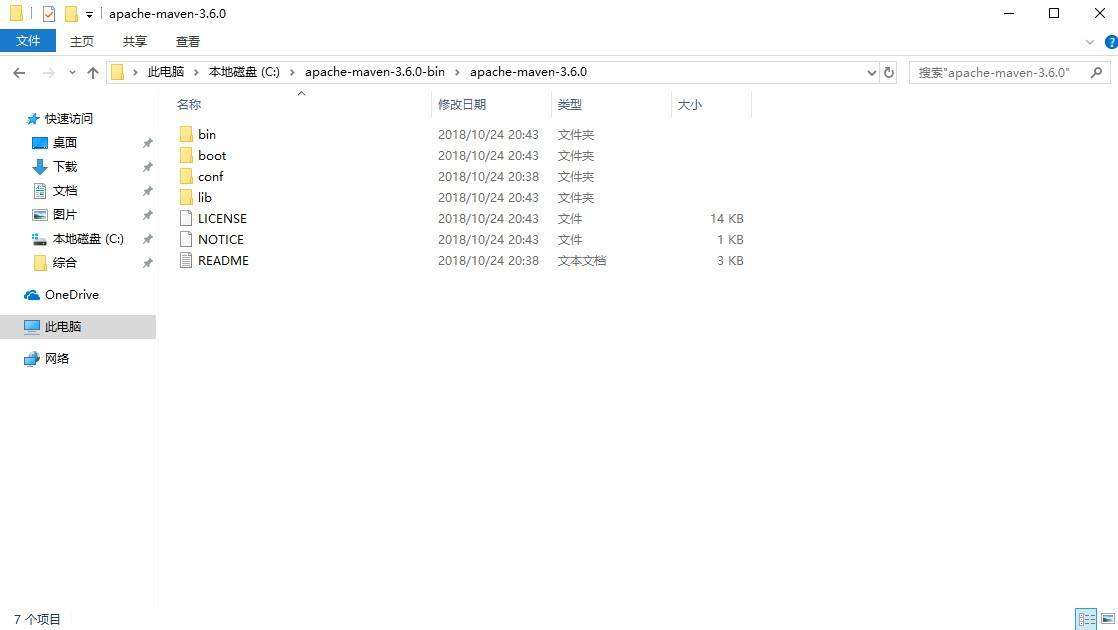Expand the chevron after 本地磁盘 (C:) breadcrumb
The image size is (1118, 630).
(x=292, y=72)
